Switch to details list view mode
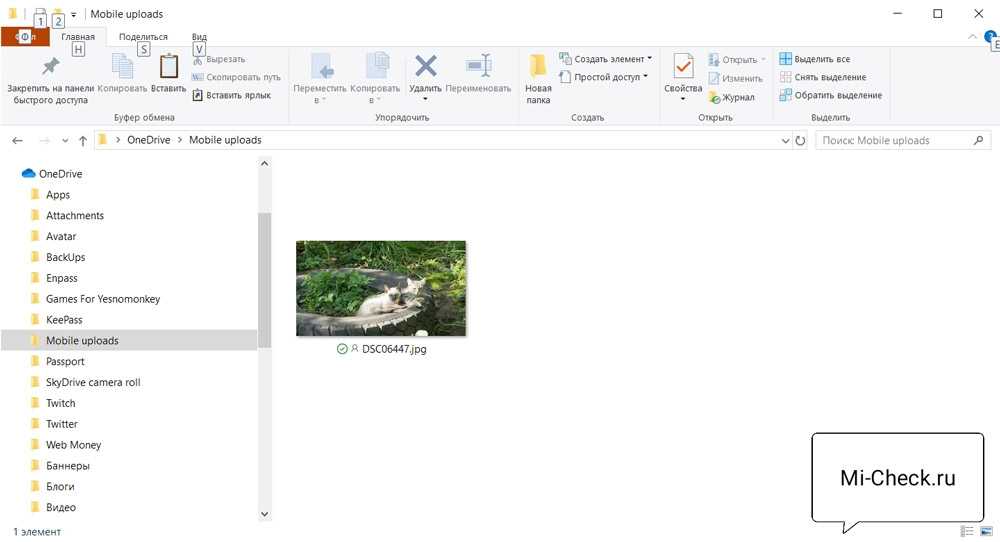The image size is (1000, 542). pos(967,531)
